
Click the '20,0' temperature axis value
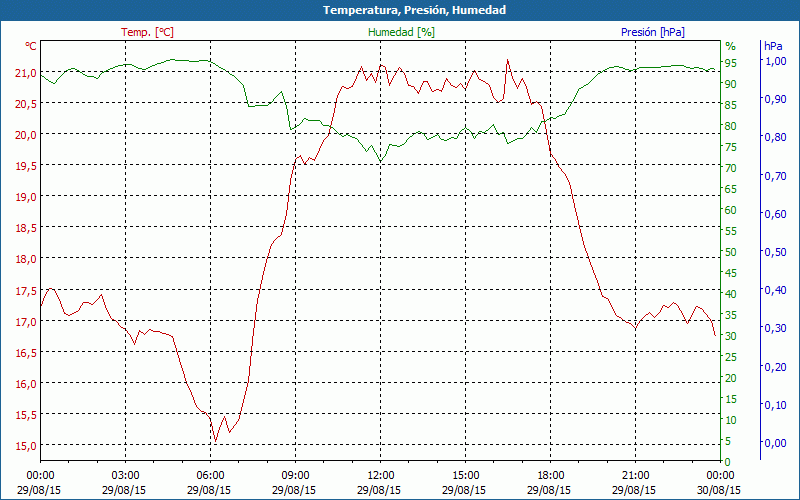(26, 135)
